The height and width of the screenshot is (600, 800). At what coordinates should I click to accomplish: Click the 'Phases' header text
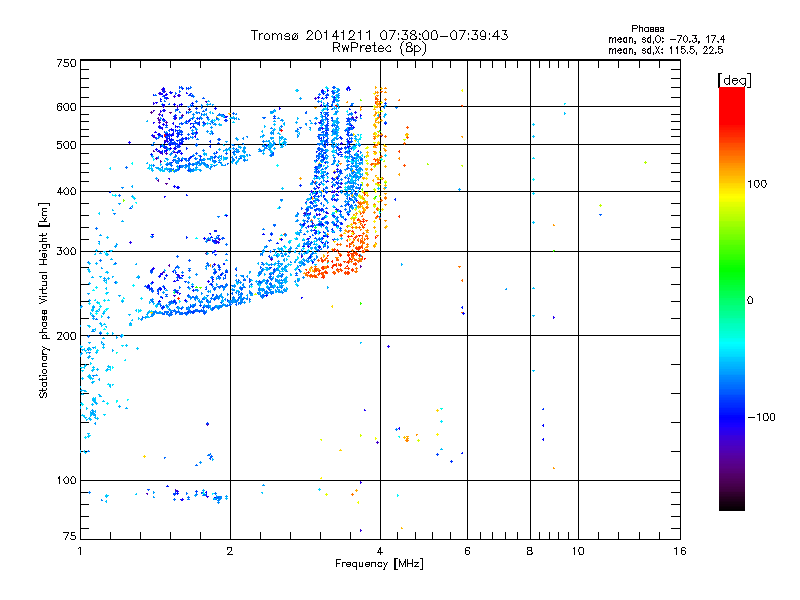647,29
